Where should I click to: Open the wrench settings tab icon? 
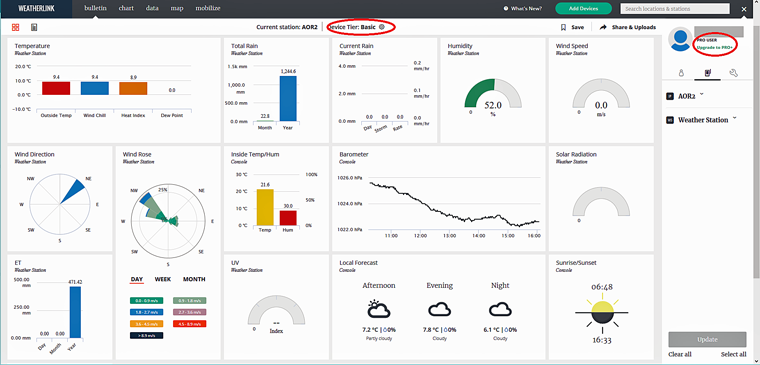pos(733,73)
